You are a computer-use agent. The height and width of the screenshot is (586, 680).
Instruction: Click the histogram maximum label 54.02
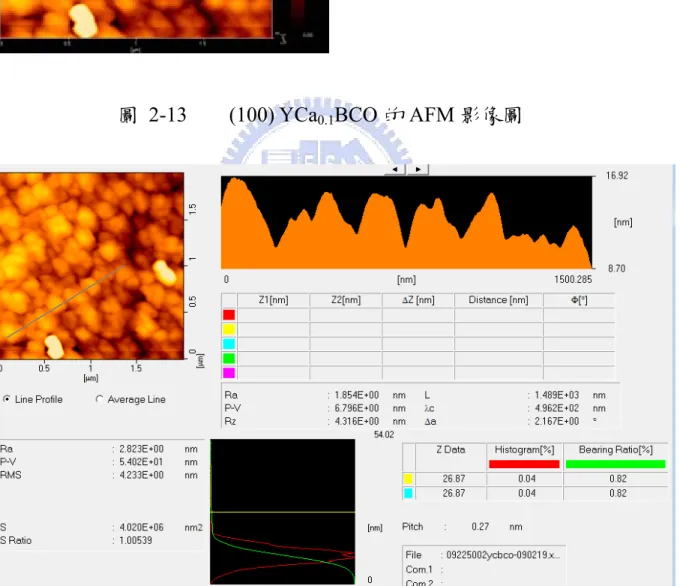tap(384, 435)
